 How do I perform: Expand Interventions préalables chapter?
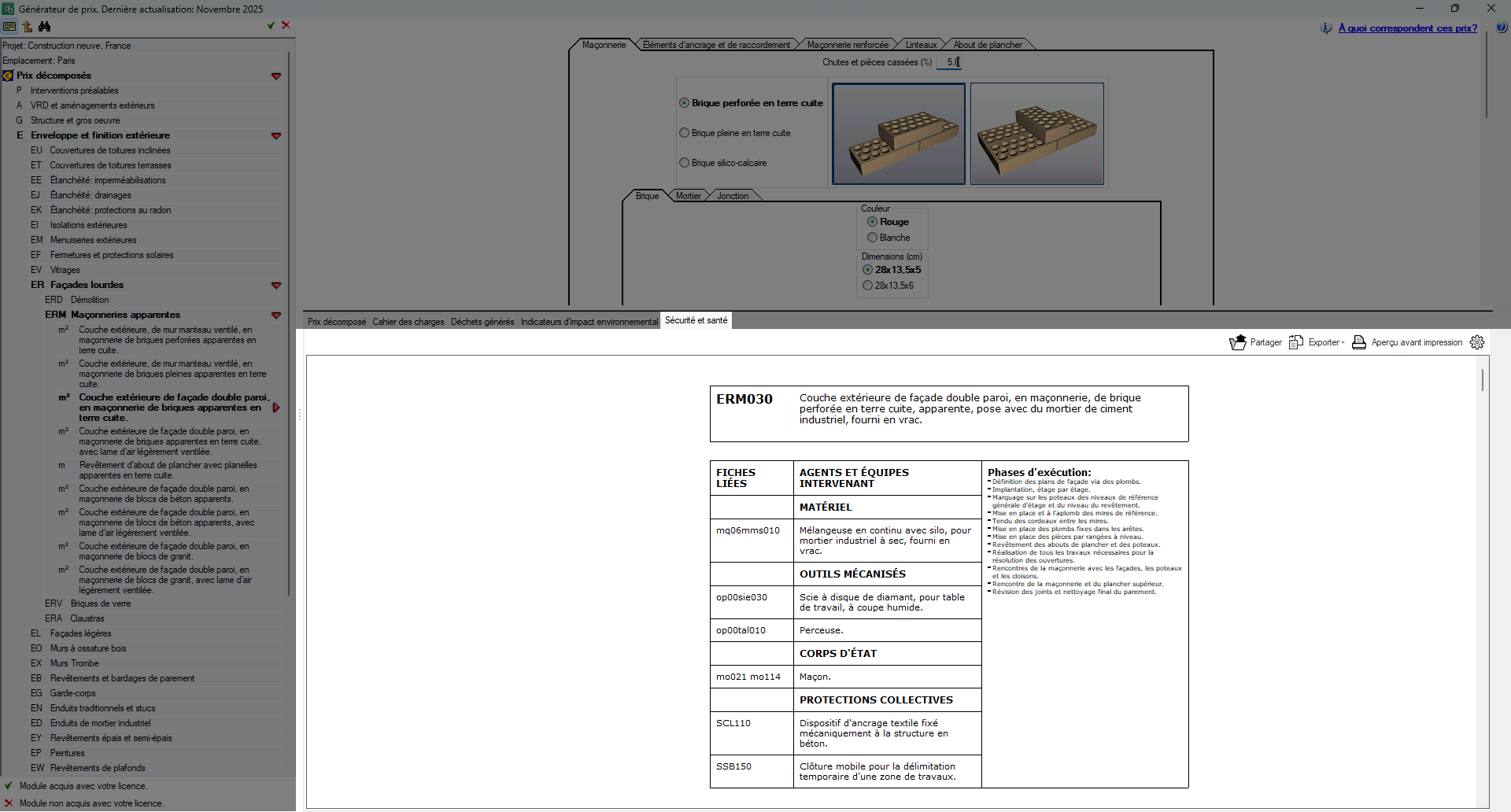pos(74,90)
